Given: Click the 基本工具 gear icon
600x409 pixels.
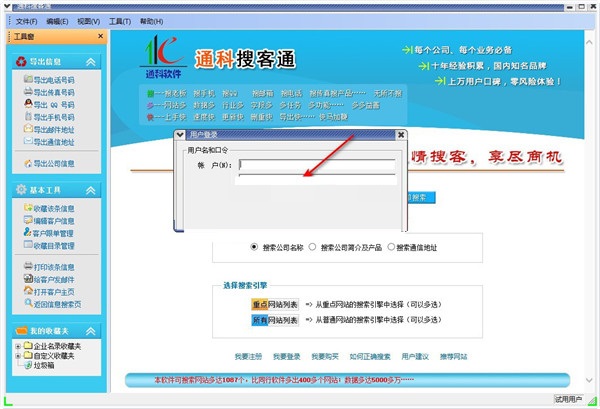Looking at the screenshot, I should pyautogui.click(x=21, y=189).
